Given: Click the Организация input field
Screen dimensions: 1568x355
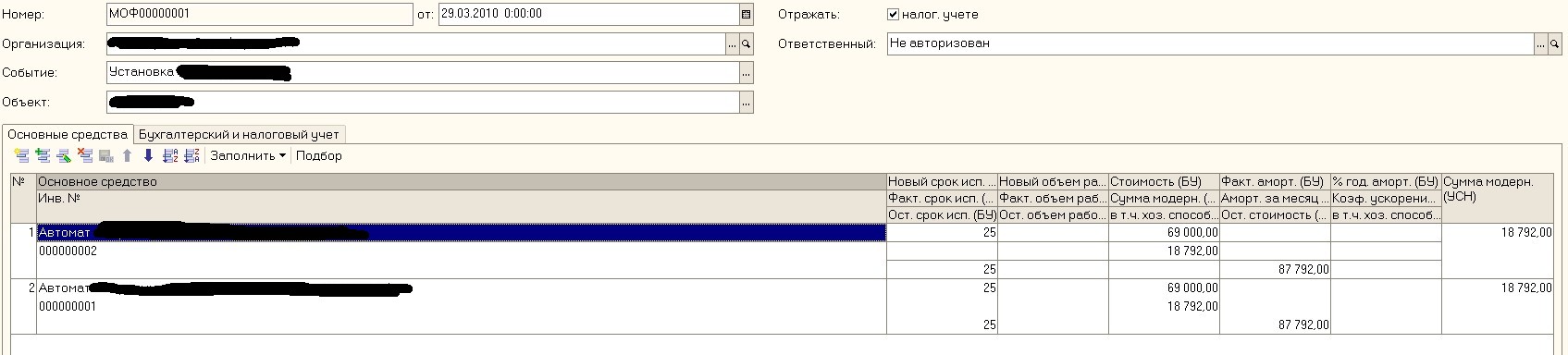Looking at the screenshot, I should [416, 43].
